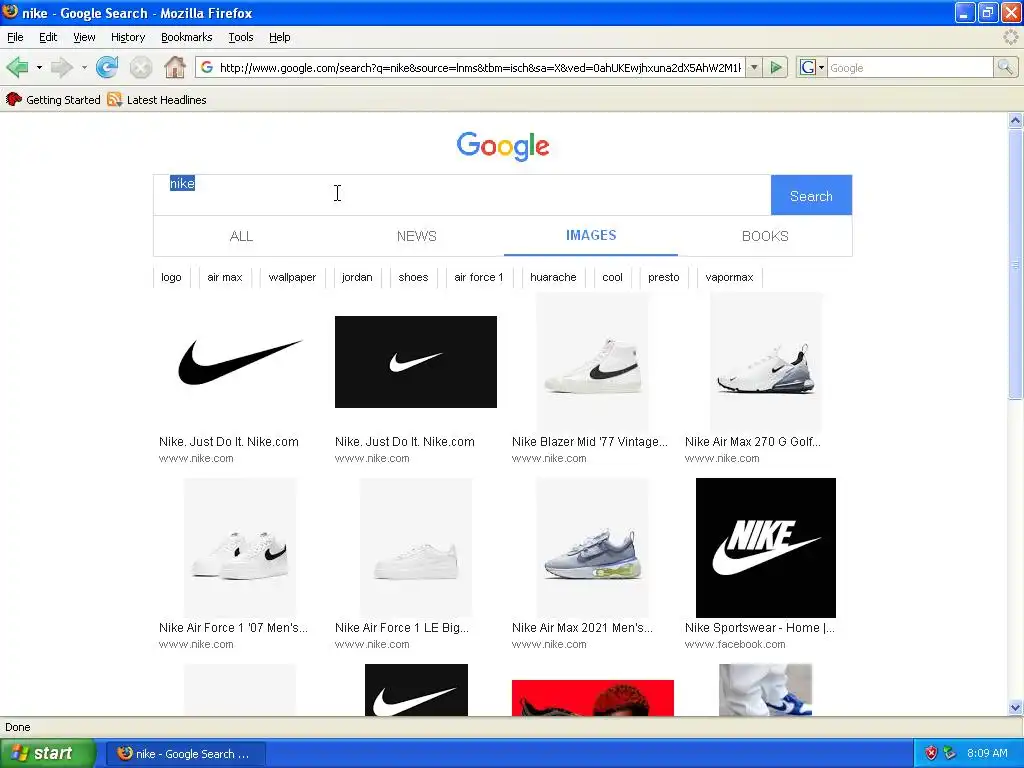Open the Latest Headlines feed bookmark

pyautogui.click(x=157, y=100)
